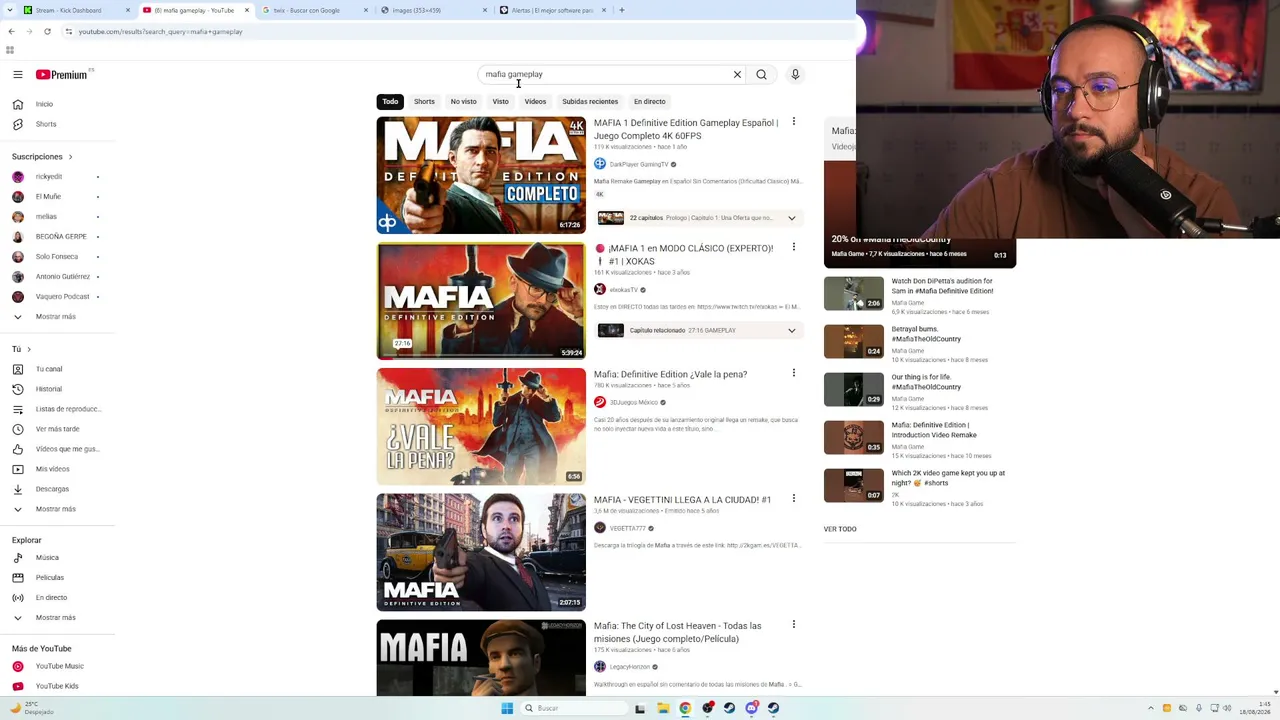Click VER TODO under Mafia Game shorts
This screenshot has width=1280, height=720.
[840, 529]
